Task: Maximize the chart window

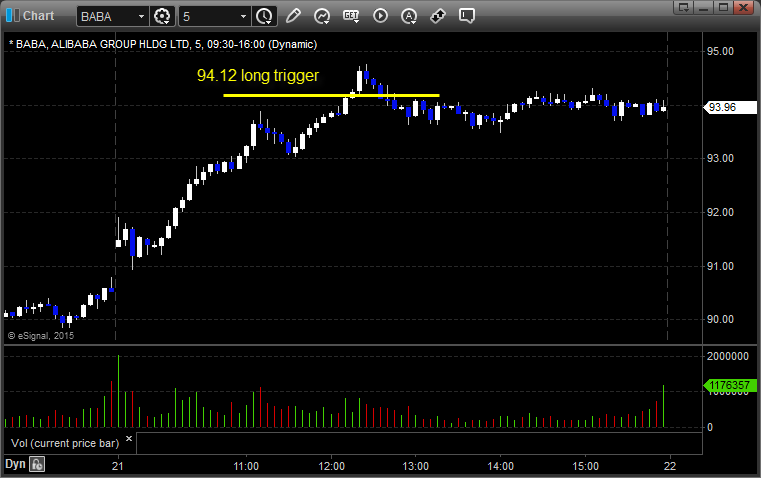Action: (724, 7)
